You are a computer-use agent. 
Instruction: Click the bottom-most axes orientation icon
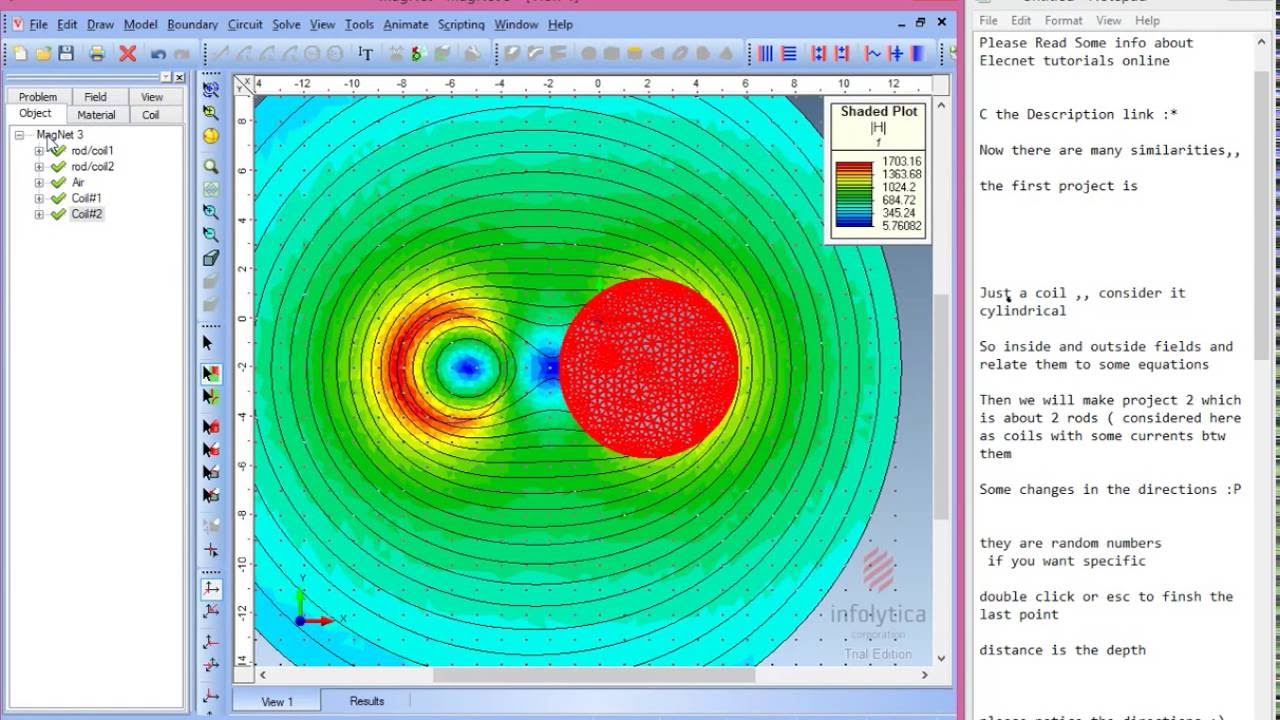click(211, 695)
